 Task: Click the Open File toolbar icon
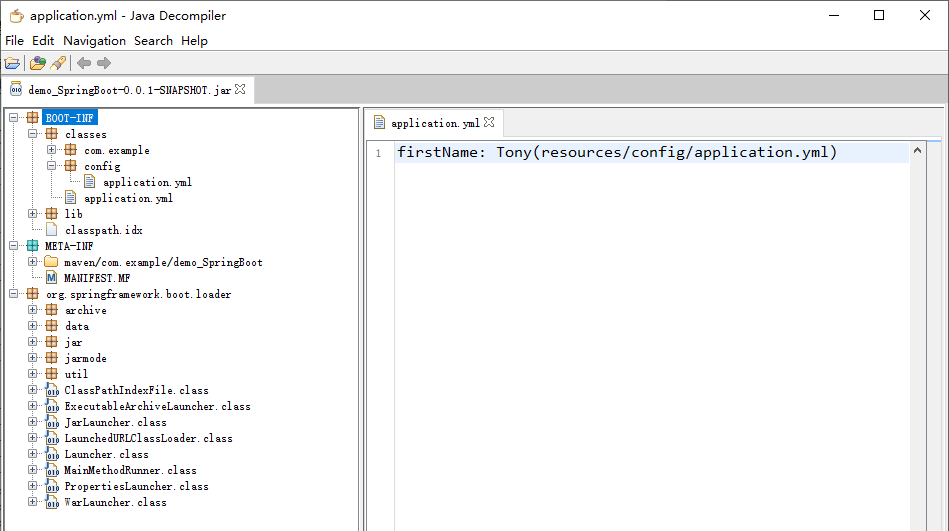pos(12,63)
